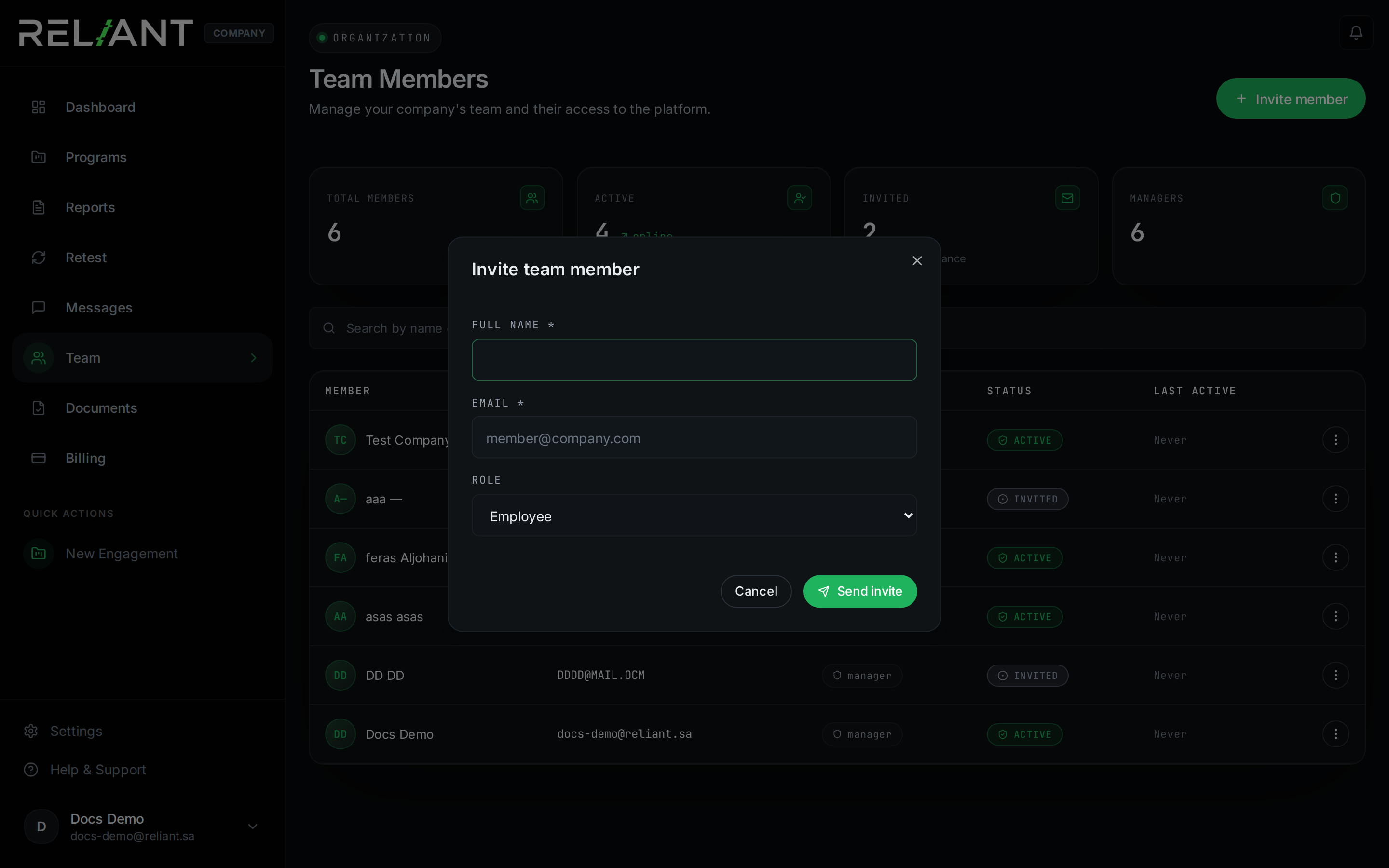Open actions menu for aaa row

tap(1335, 499)
